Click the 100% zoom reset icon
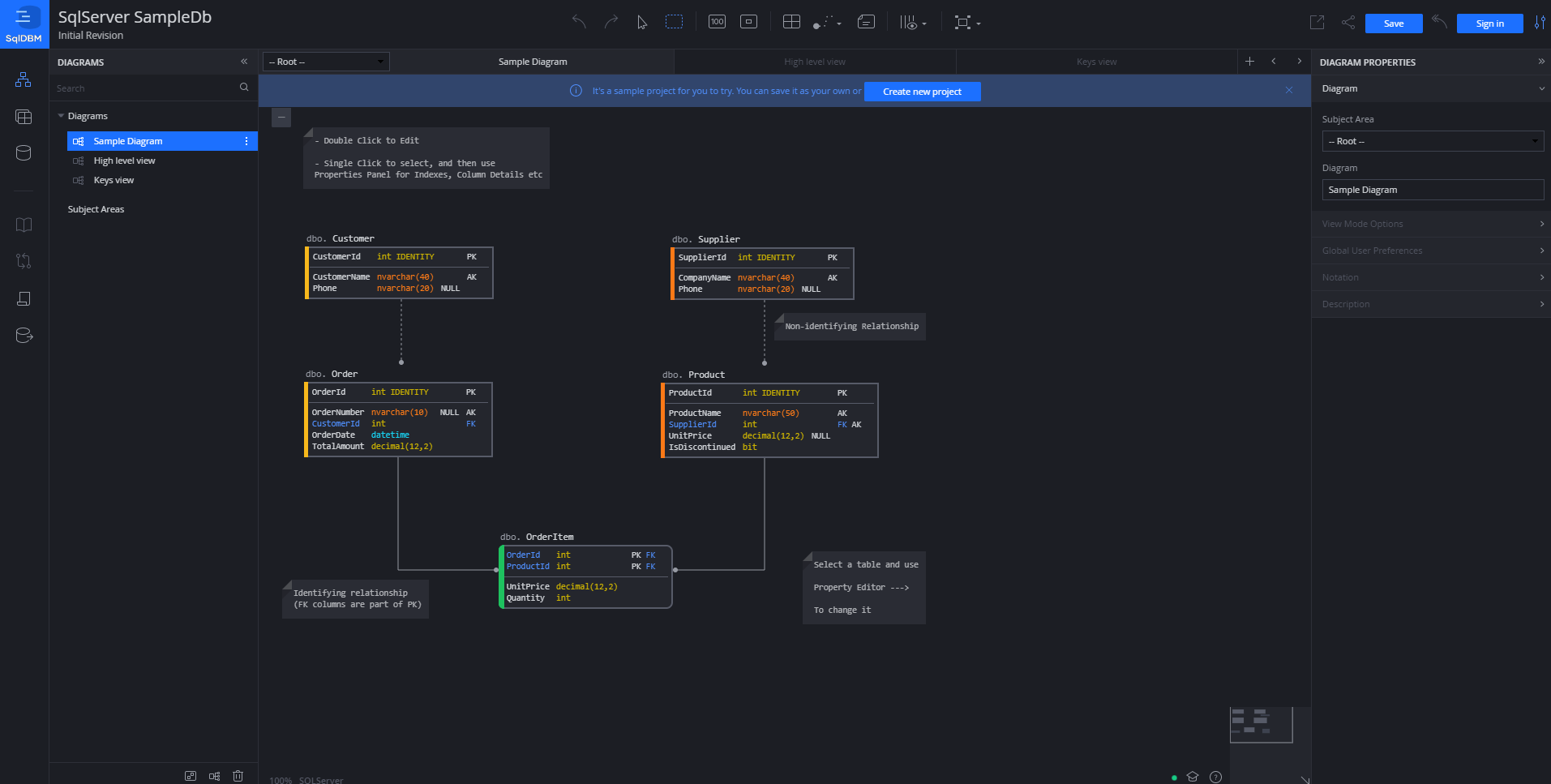 click(x=717, y=22)
